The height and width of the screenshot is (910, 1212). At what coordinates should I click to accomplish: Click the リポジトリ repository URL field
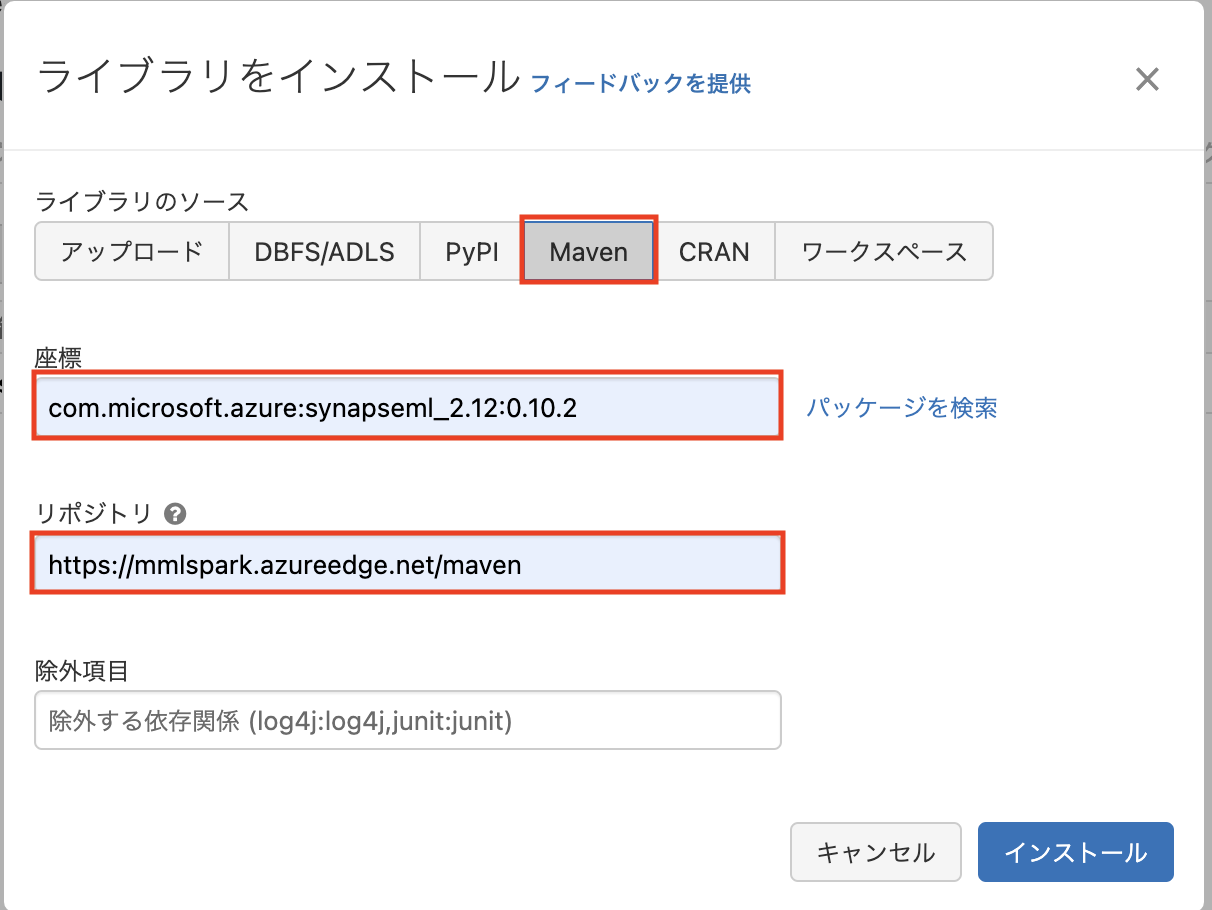(408, 563)
